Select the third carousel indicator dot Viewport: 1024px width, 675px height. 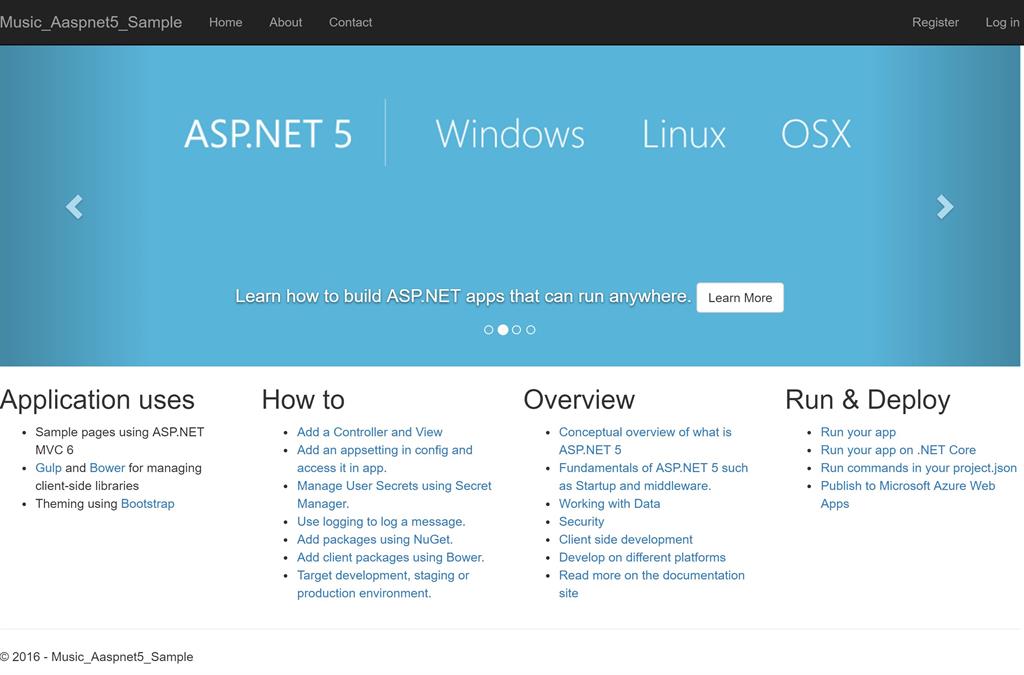coord(517,330)
